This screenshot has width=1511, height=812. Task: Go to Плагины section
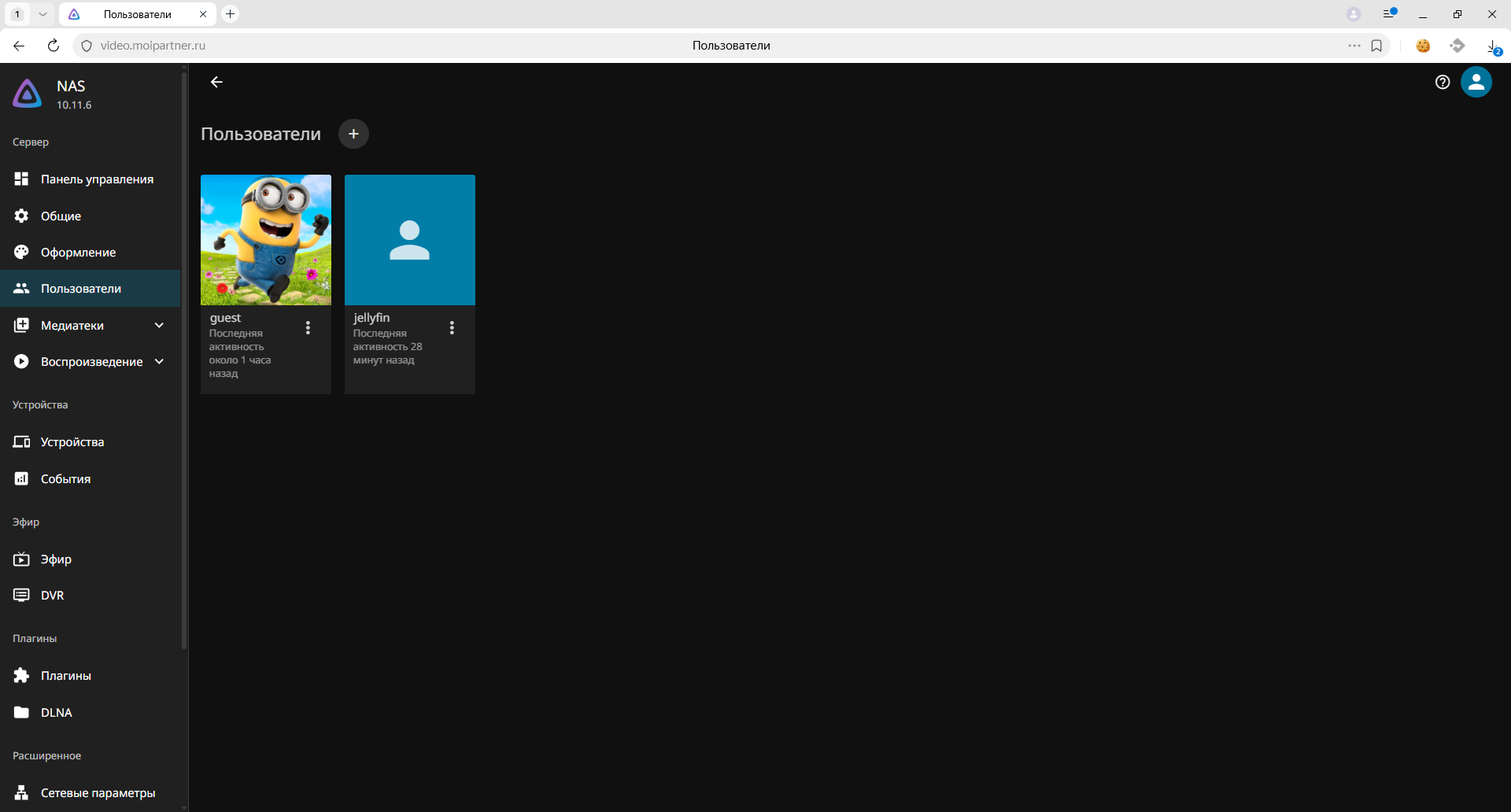(66, 676)
